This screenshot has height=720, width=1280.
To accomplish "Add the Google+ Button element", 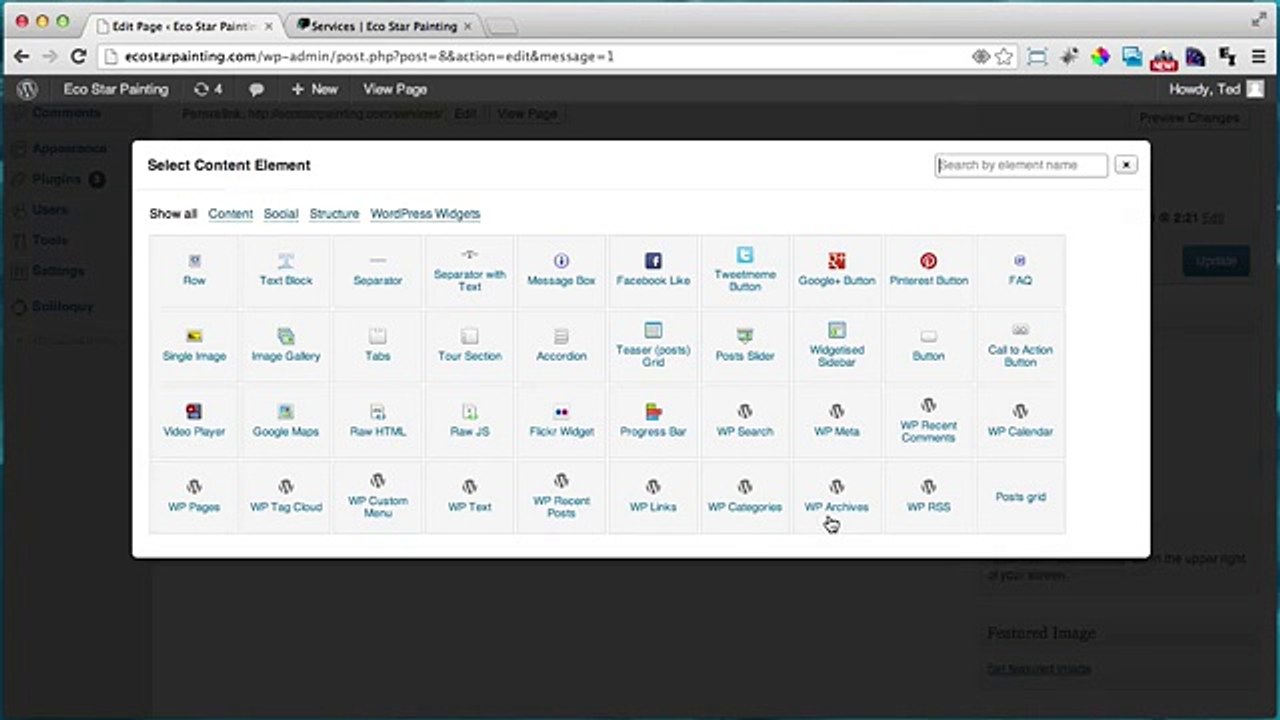I will [x=837, y=271].
